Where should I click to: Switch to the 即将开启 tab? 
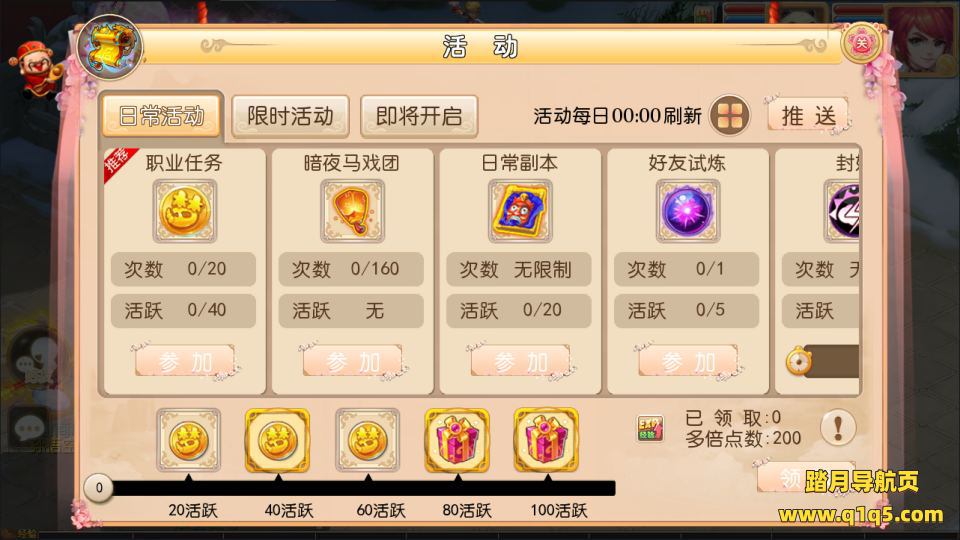(x=419, y=116)
